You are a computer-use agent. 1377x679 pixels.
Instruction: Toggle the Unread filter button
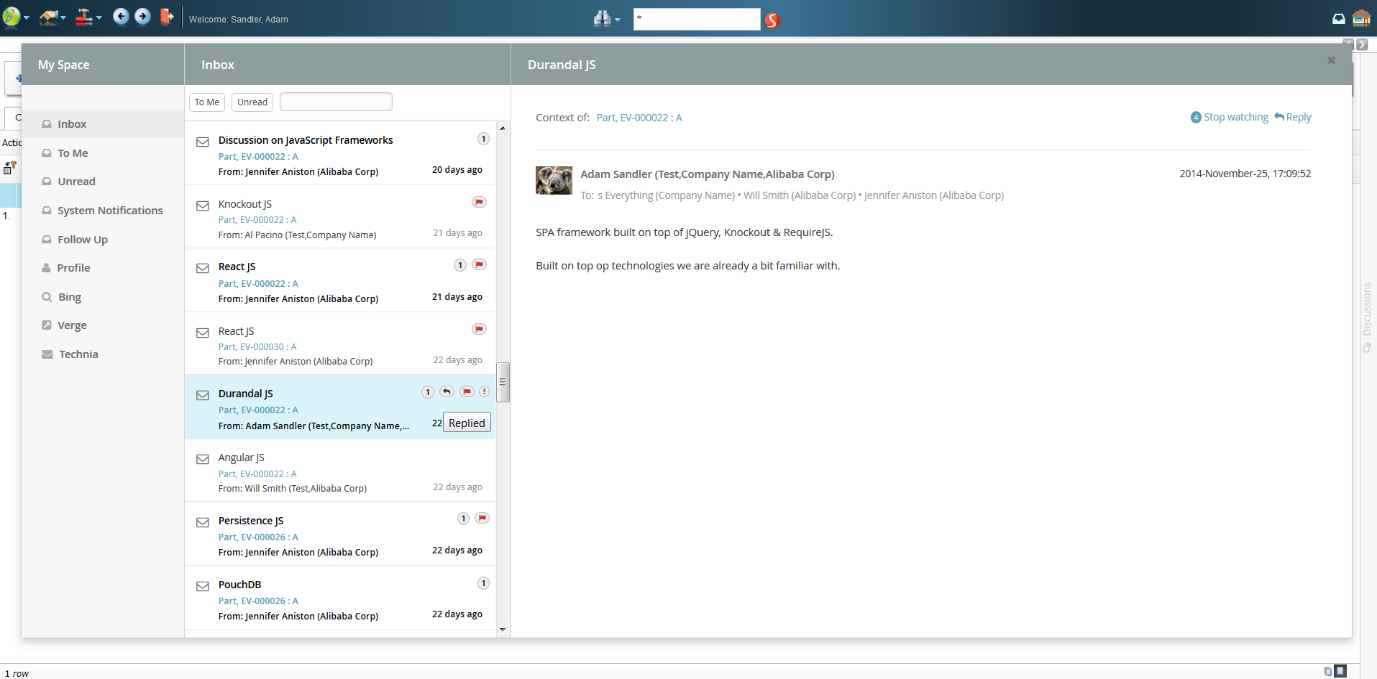(x=252, y=102)
